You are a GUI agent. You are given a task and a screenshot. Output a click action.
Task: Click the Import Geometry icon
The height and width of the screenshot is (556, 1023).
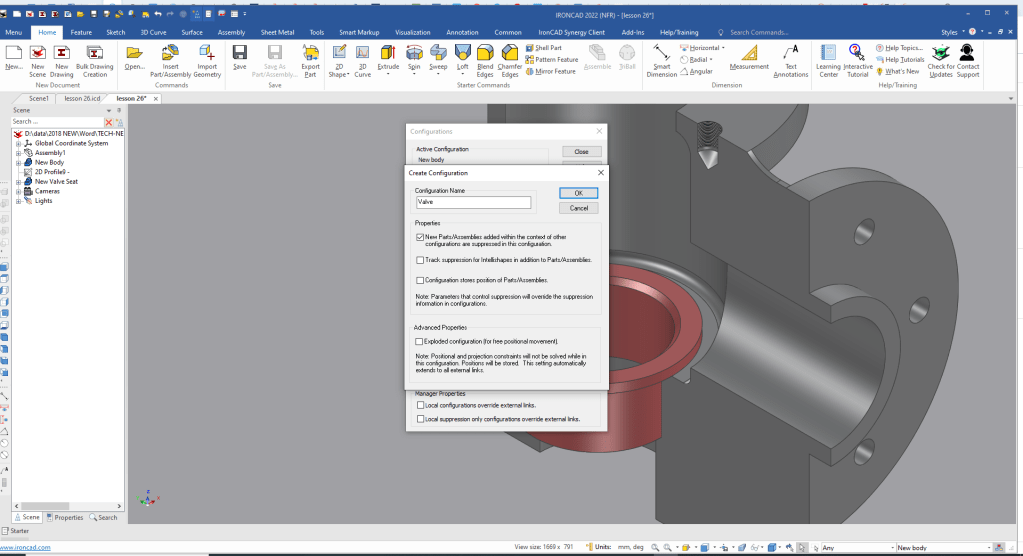coord(207,53)
